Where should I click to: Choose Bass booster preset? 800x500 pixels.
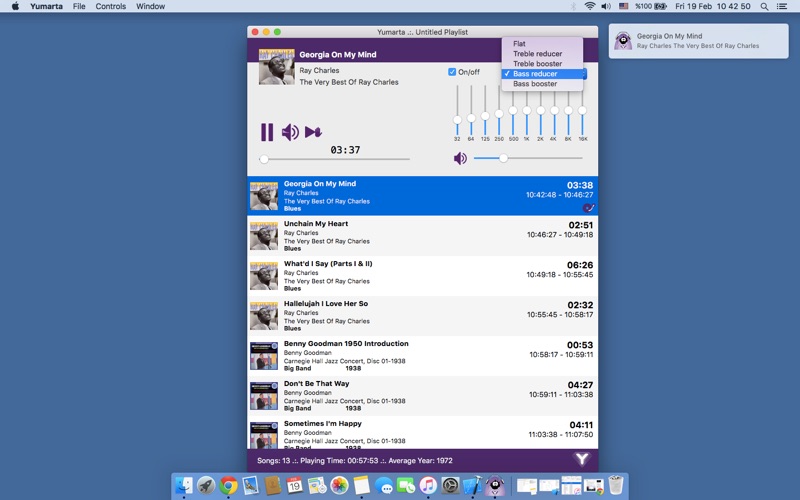coord(542,84)
